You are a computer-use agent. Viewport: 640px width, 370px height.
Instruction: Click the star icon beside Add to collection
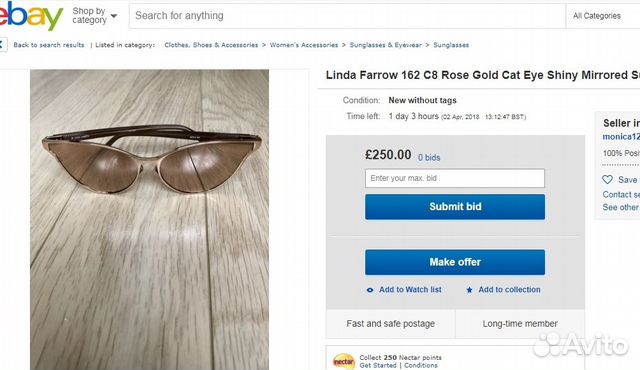click(x=469, y=290)
